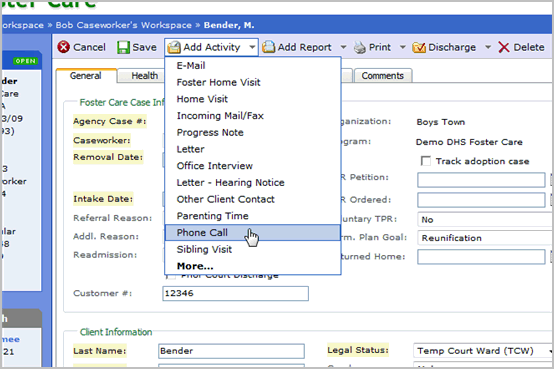Screen dimensions: 554x369
Task: Enable Track adoption case checkbox
Action: (426, 161)
